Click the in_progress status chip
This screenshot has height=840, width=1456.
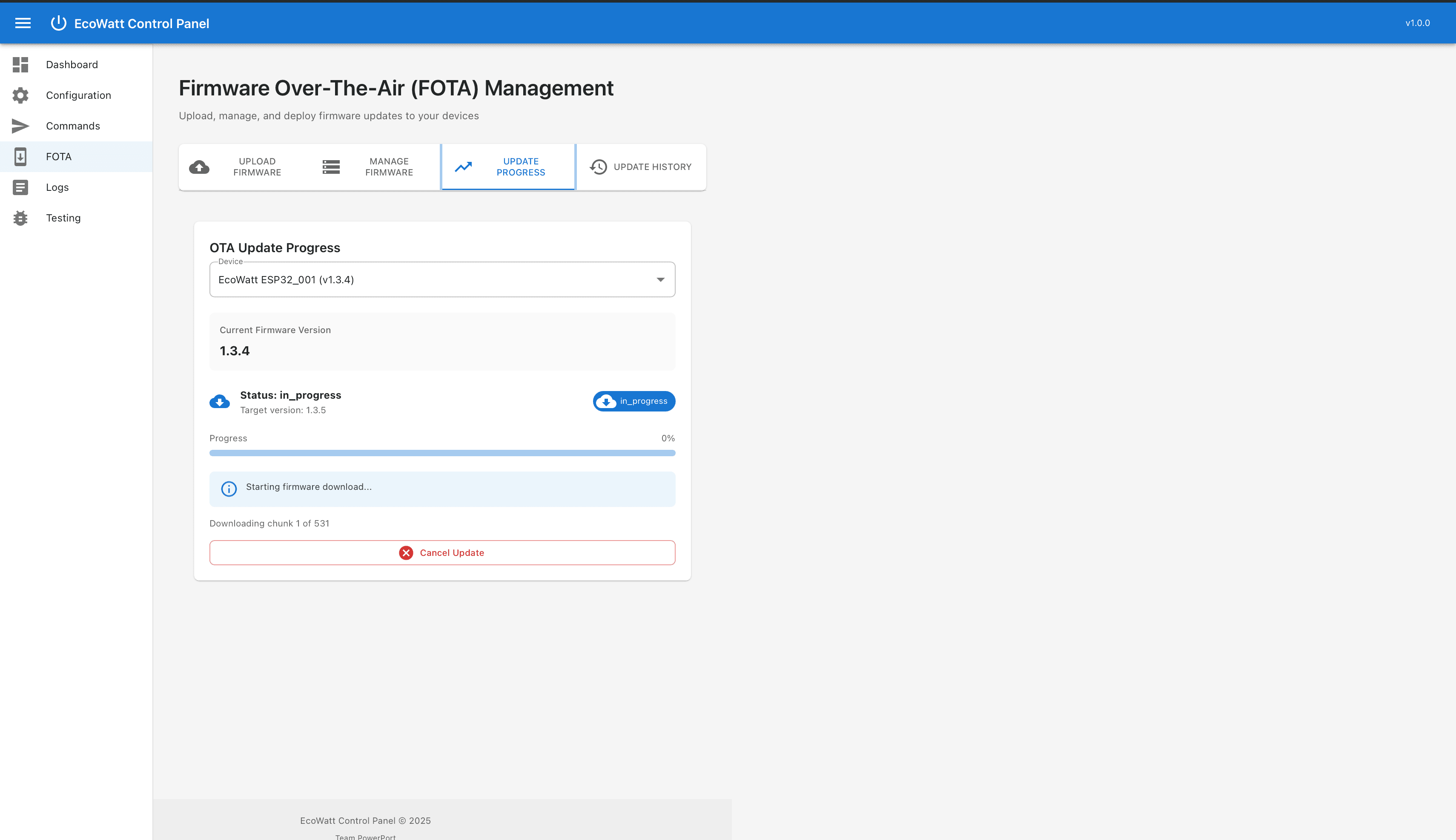click(x=634, y=401)
